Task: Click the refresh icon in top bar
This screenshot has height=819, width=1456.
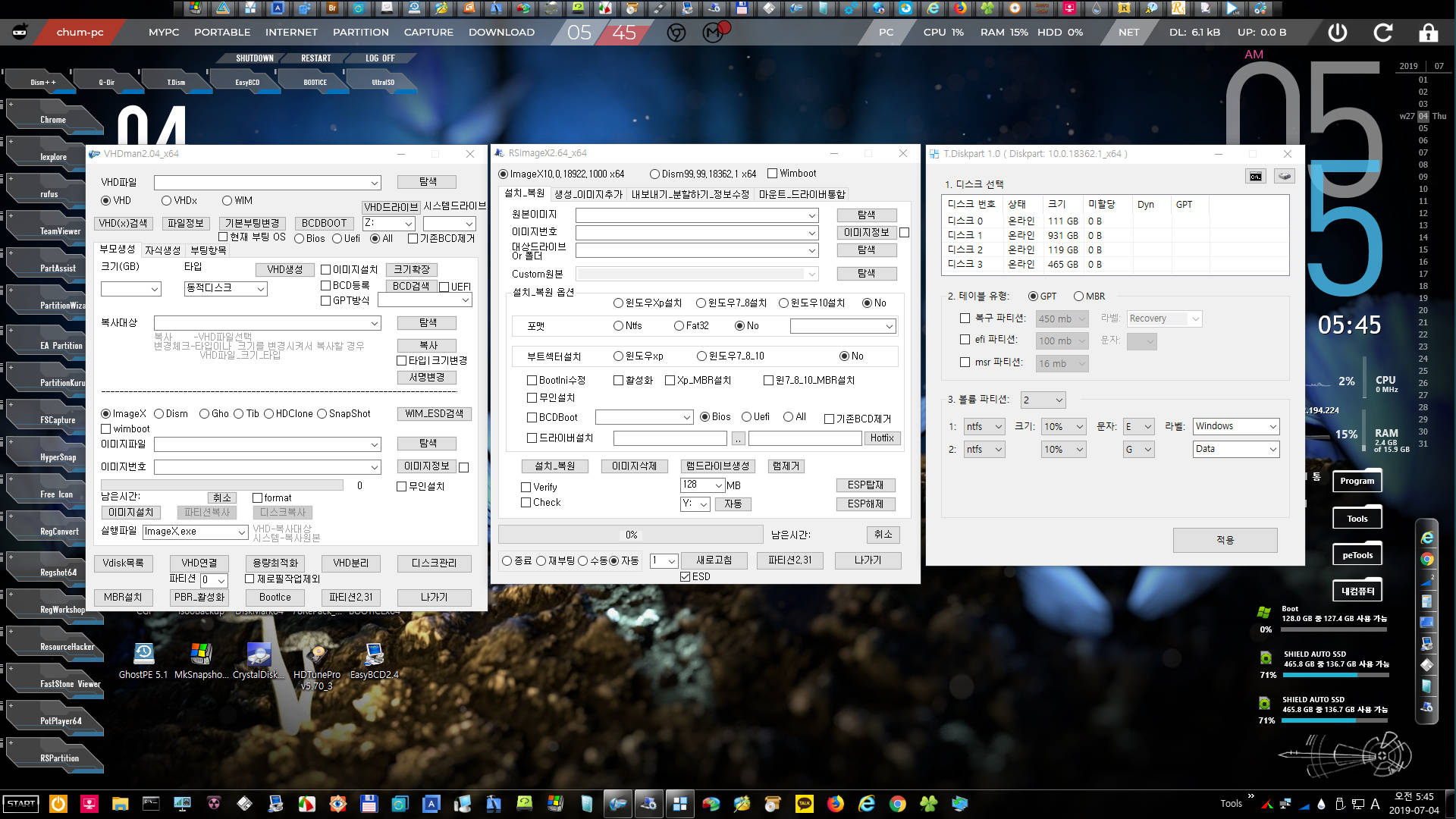Action: click(1383, 33)
